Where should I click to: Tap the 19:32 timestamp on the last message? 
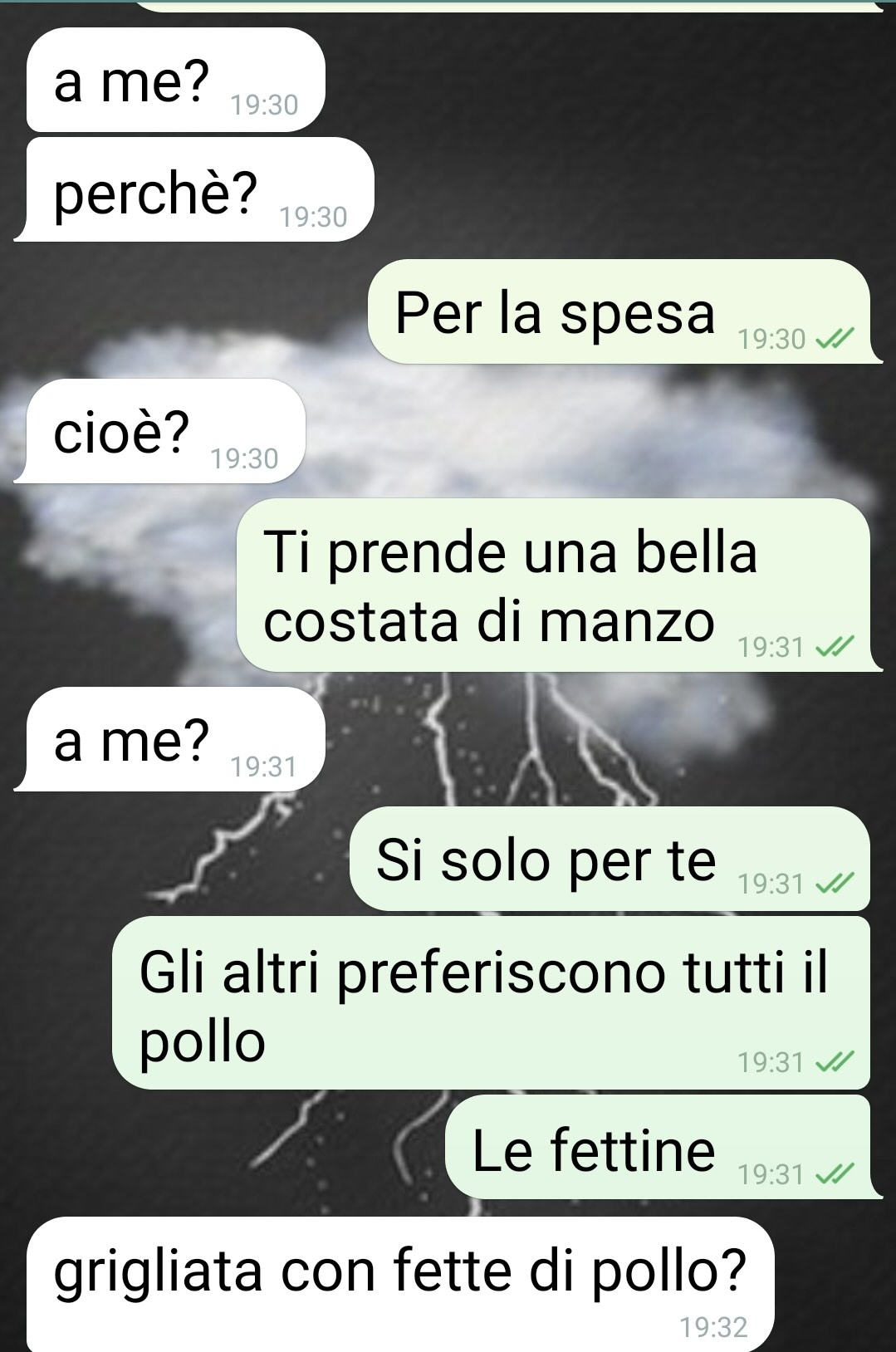click(x=713, y=1327)
